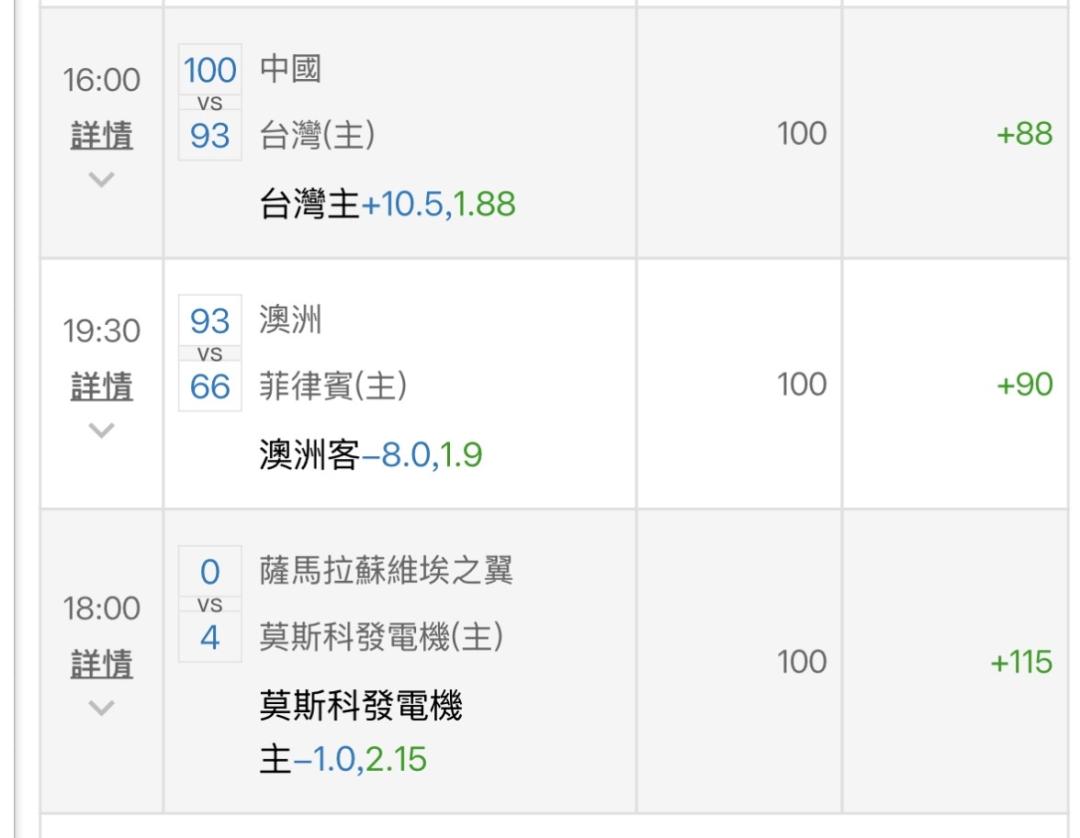Open 詳情 link for the 16:00 match
This screenshot has width=1080, height=838.
click(101, 135)
